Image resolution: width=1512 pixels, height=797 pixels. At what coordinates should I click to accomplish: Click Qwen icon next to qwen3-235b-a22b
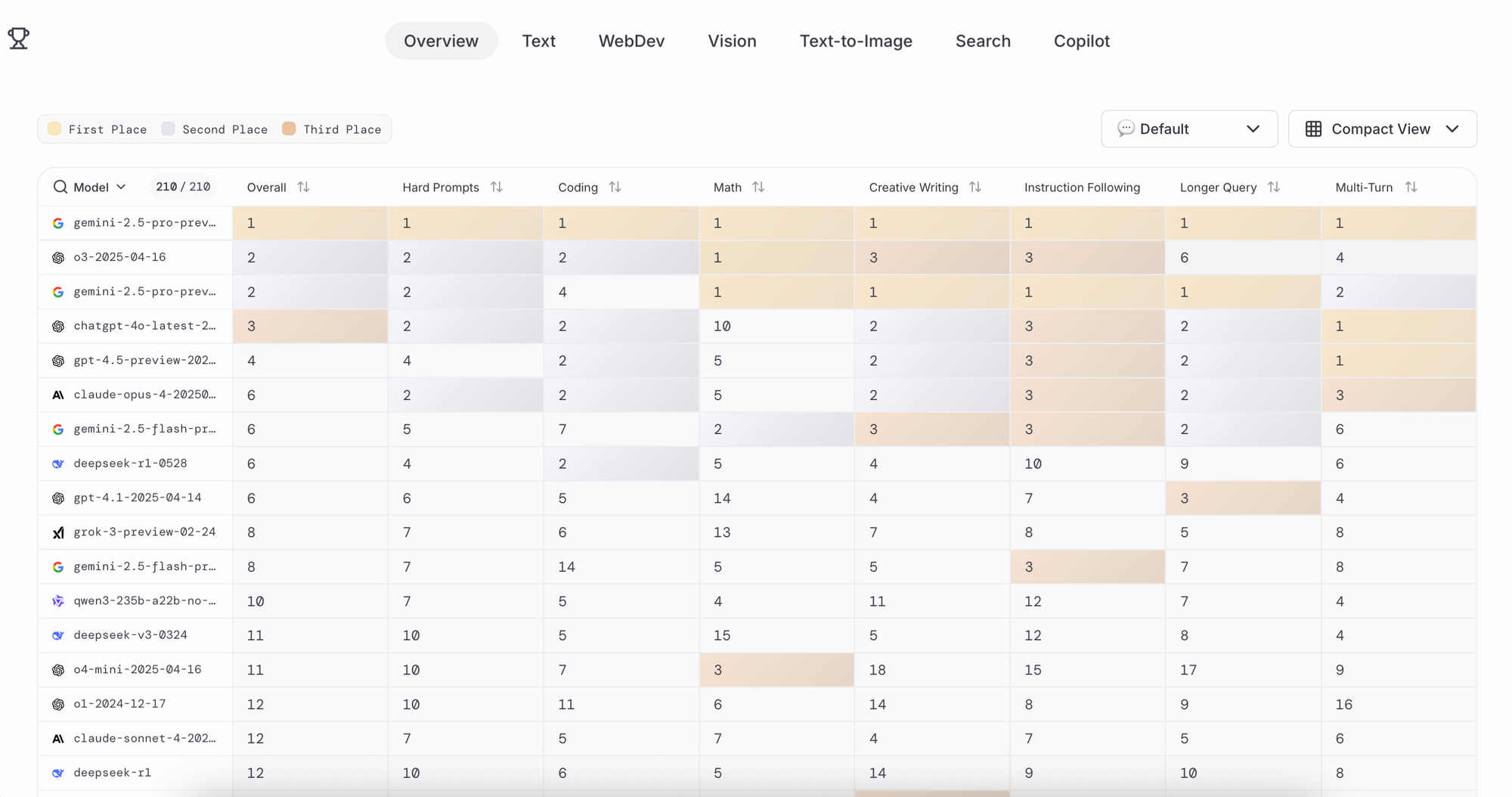(58, 601)
